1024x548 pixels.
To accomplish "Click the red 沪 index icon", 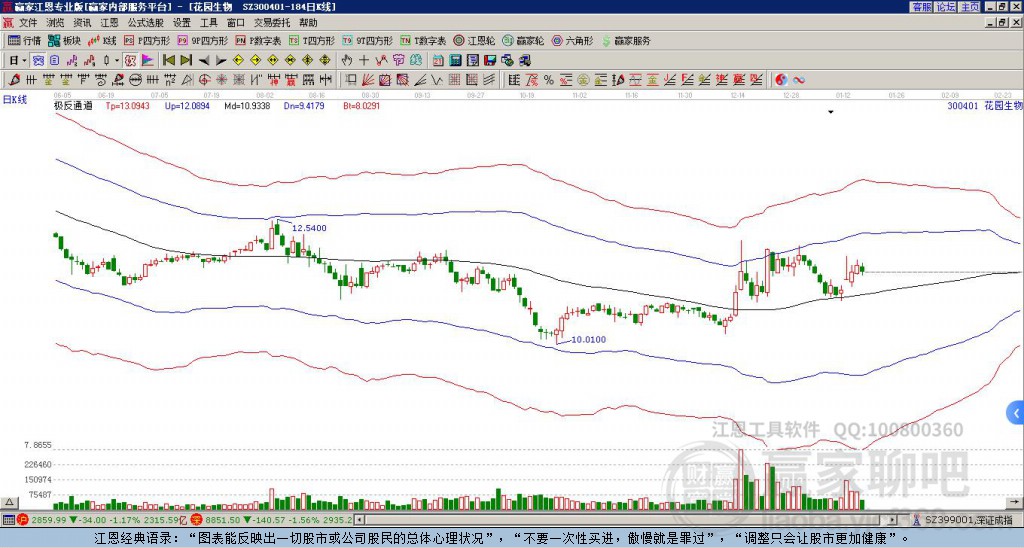I will point(22,520).
